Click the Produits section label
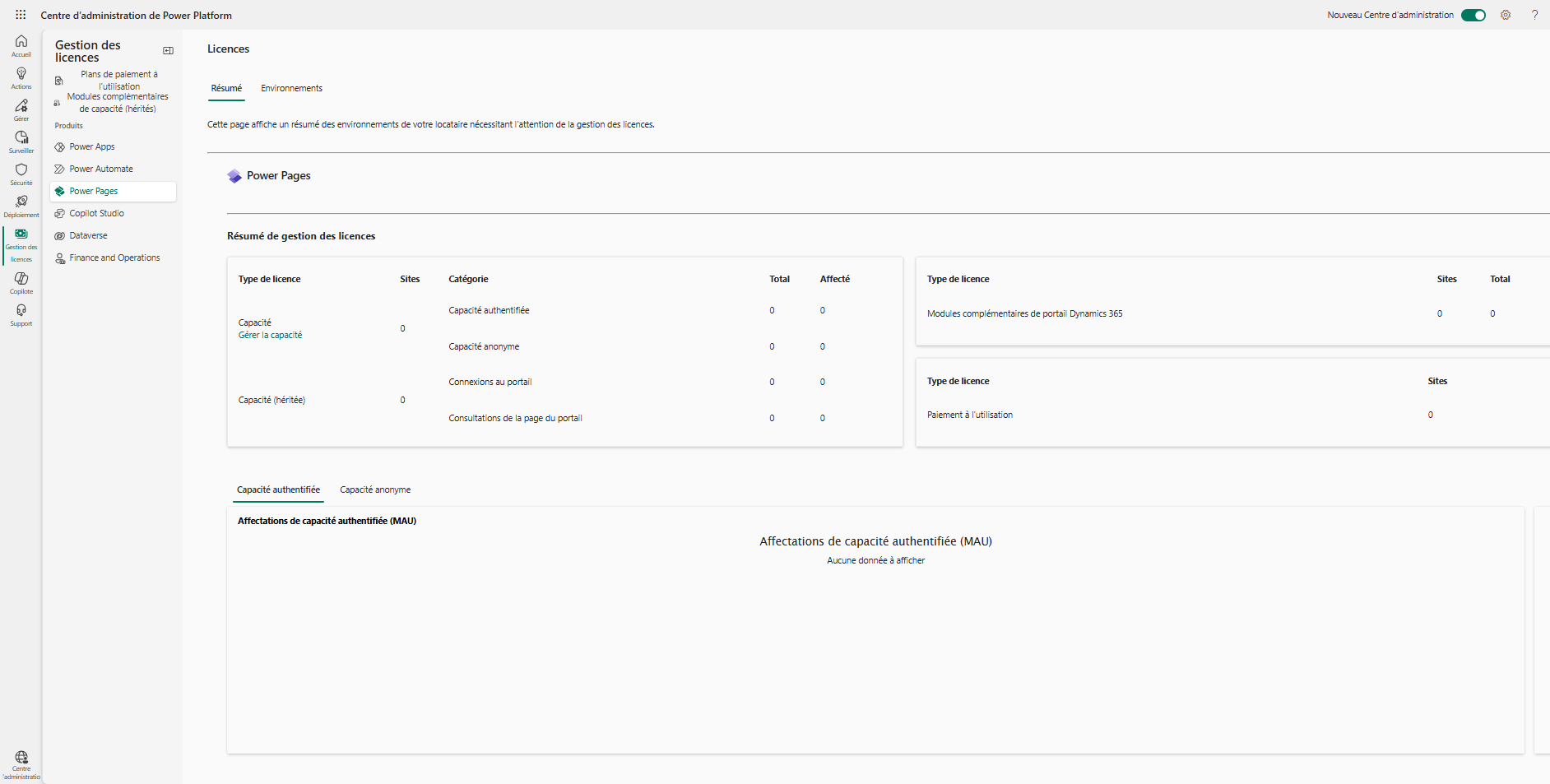1550x784 pixels. (x=69, y=126)
